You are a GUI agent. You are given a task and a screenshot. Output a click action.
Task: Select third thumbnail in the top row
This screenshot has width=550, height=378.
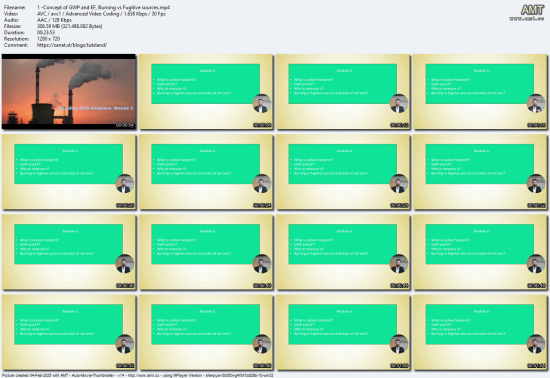[343, 92]
